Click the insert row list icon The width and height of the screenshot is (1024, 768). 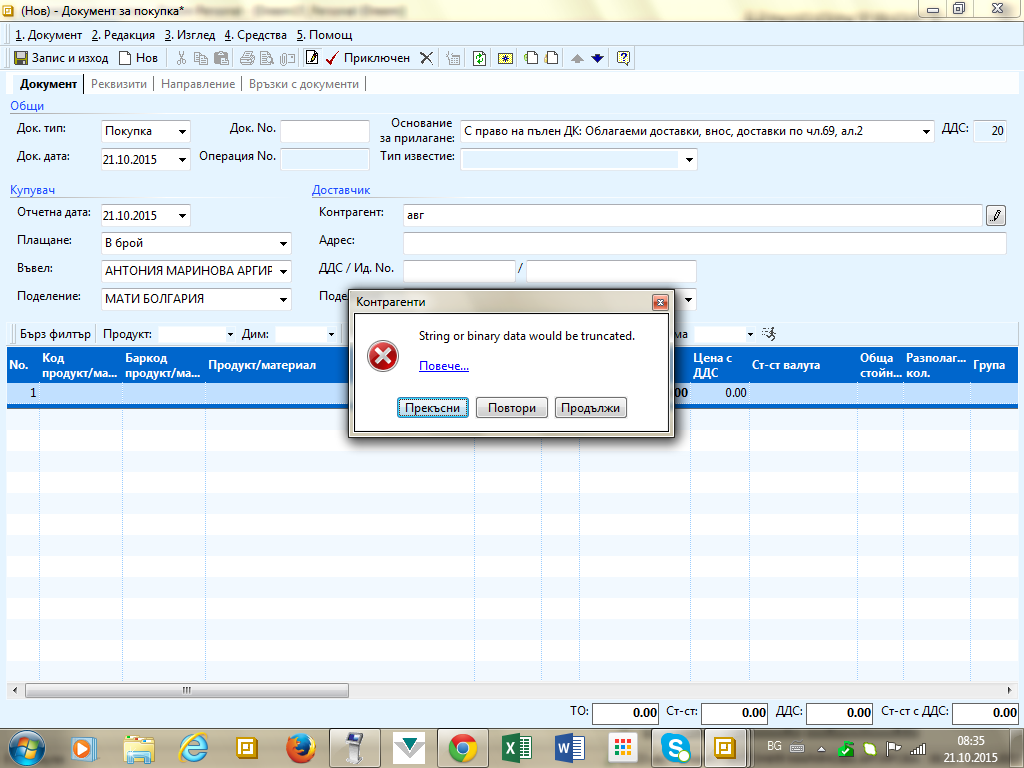tap(453, 58)
